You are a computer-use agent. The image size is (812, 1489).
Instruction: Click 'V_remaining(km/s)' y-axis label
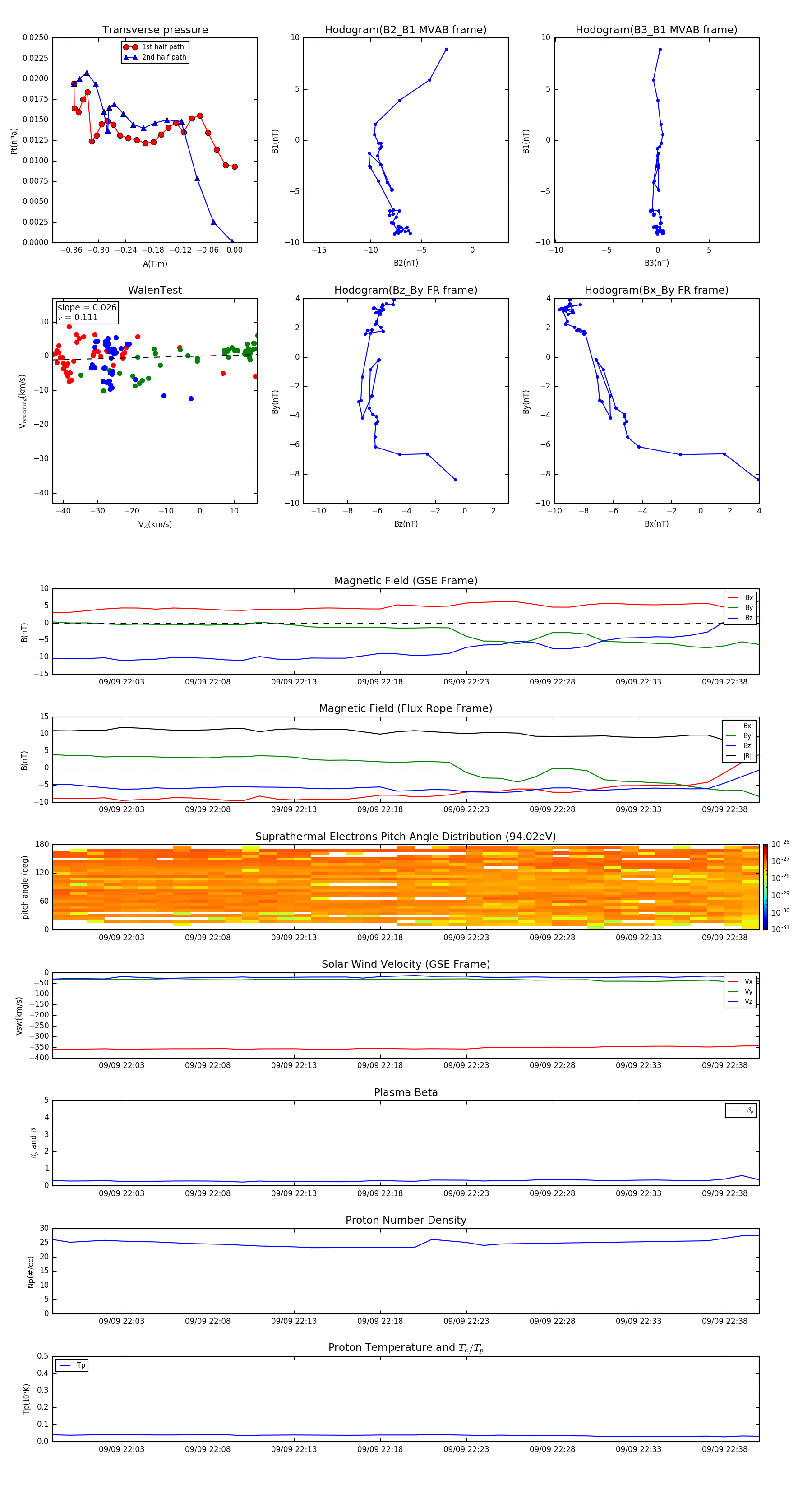(23, 401)
